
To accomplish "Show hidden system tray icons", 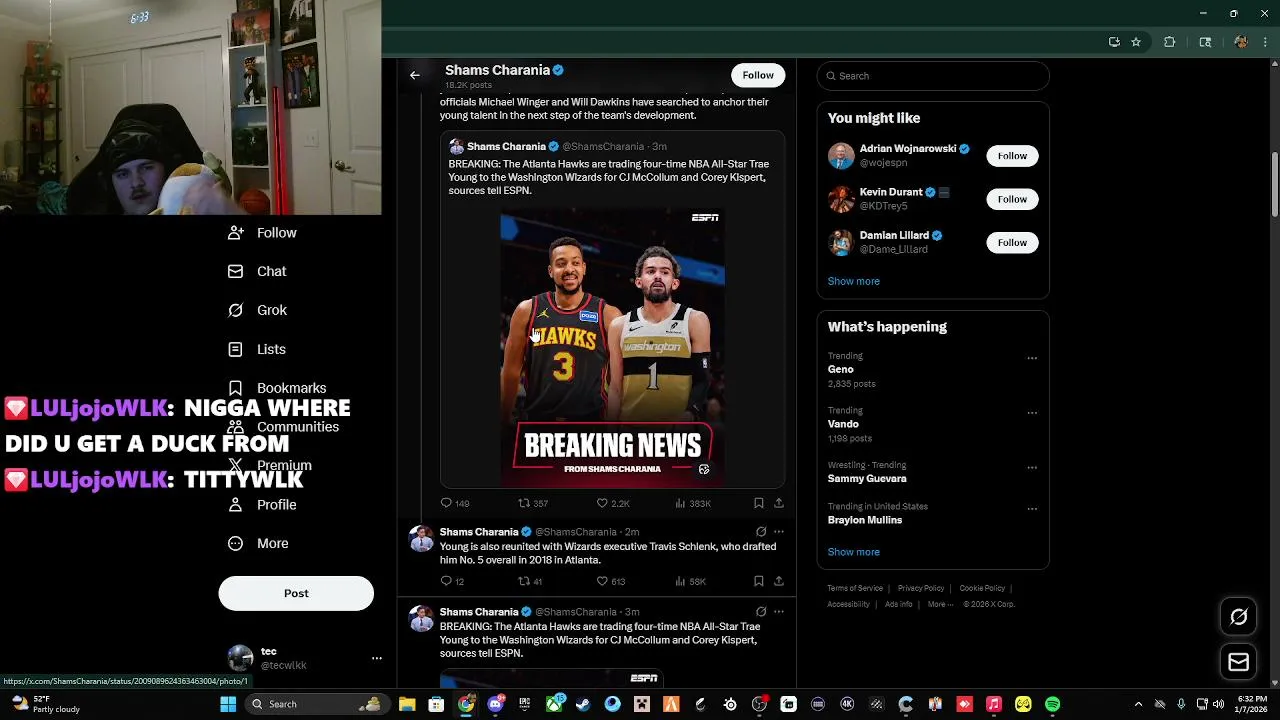I will 1138,704.
